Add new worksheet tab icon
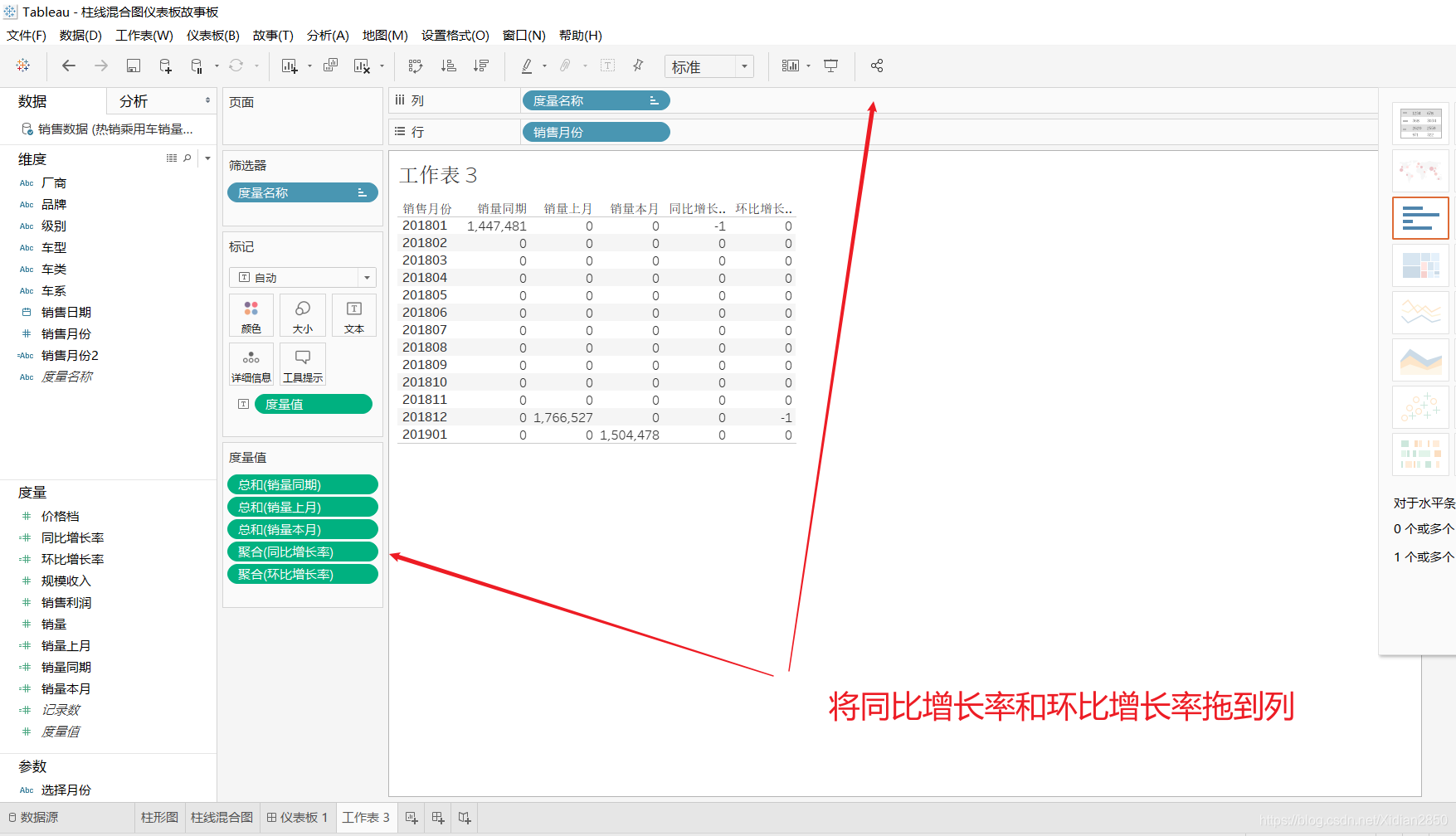1456x836 pixels. coord(411,818)
